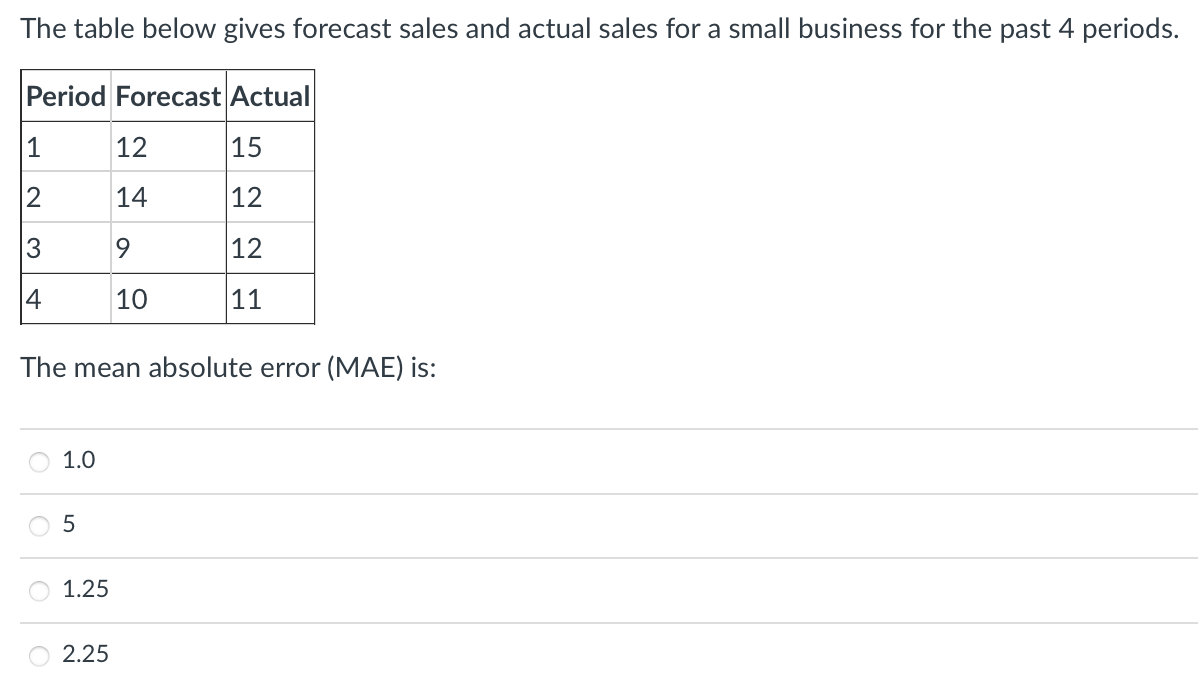Viewport: 1198px width, 690px height.
Task: Click the Period column header
Action: [x=64, y=96]
